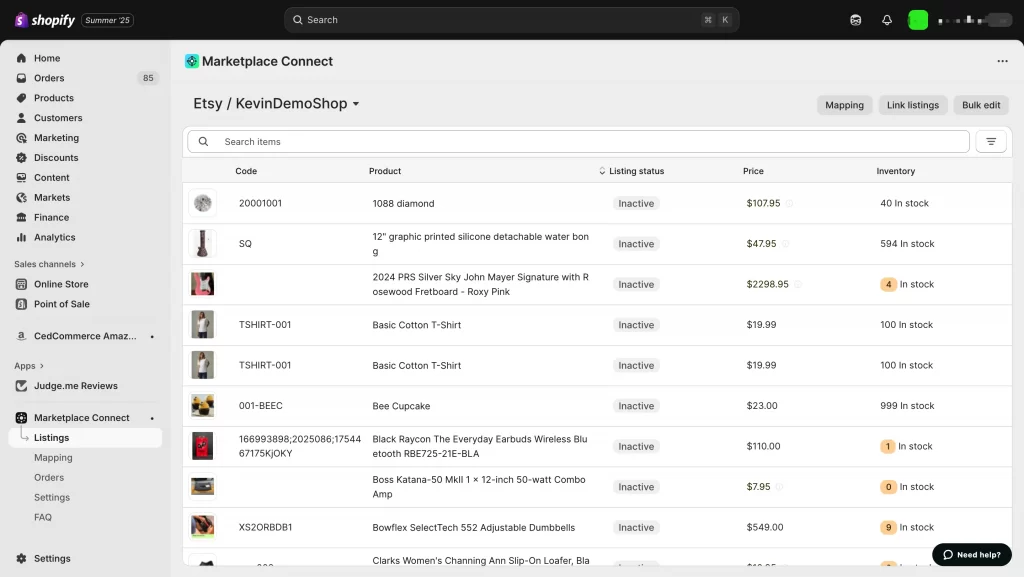The image size is (1024, 577).
Task: Click the Customers person icon
Action: pyautogui.click(x=22, y=118)
